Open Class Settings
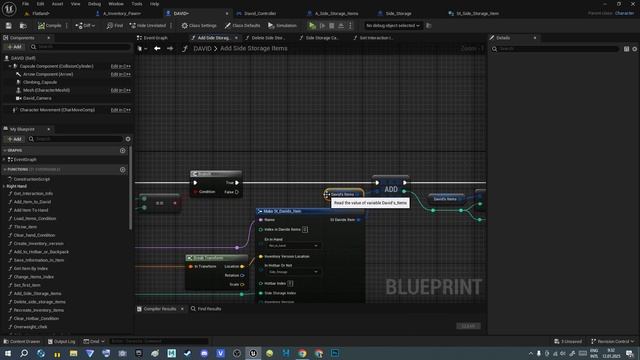The image size is (640, 360). [x=199, y=26]
